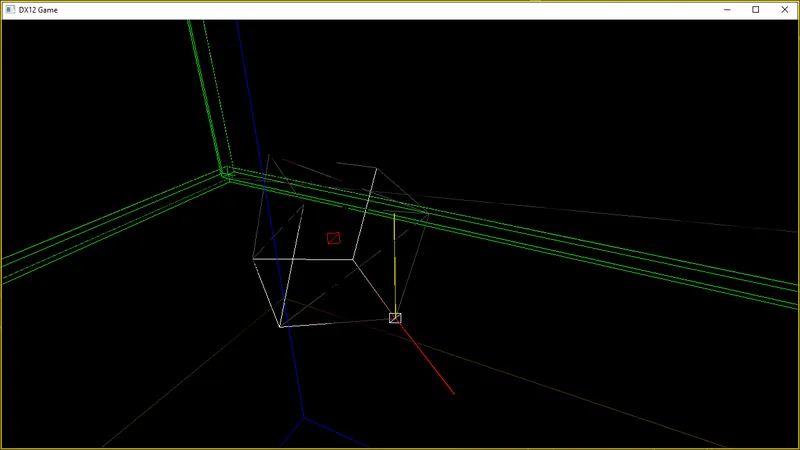Maximize the DX12 Game window
Image resolution: width=800 pixels, height=450 pixels.
point(756,10)
